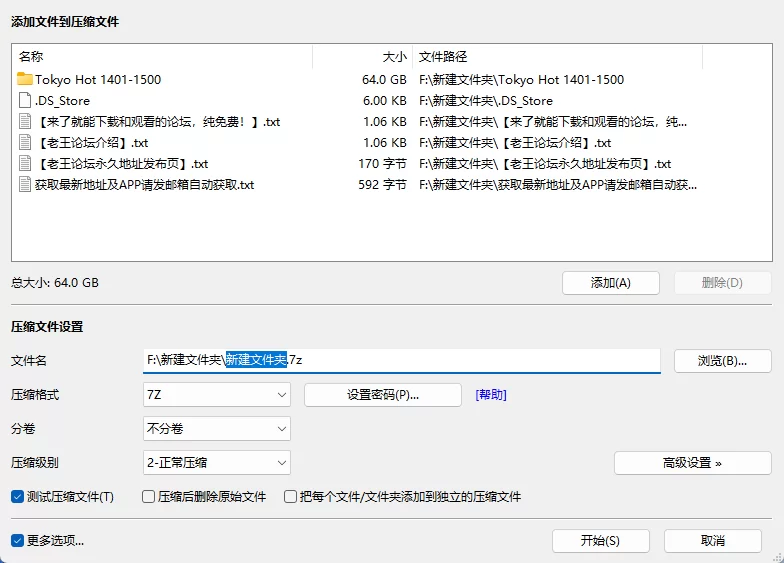Select icon of 【来了就能下载和观看的论坛，纯免费！】.txt
784x563 pixels.
pos(24,121)
